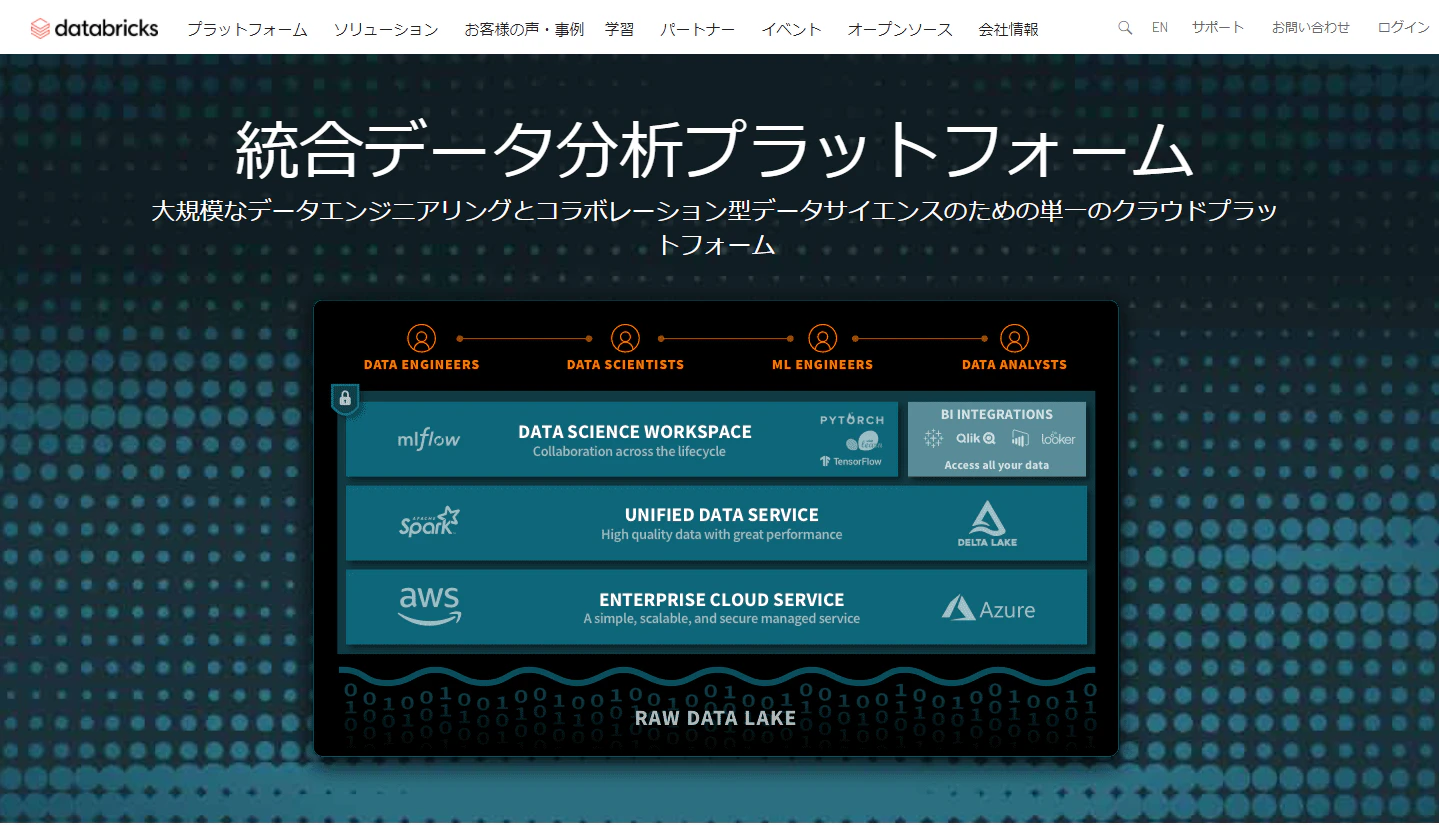Click the Tableau icon under BI Integrations
Viewport: 1439px width, 825px height.
[x=934, y=438]
